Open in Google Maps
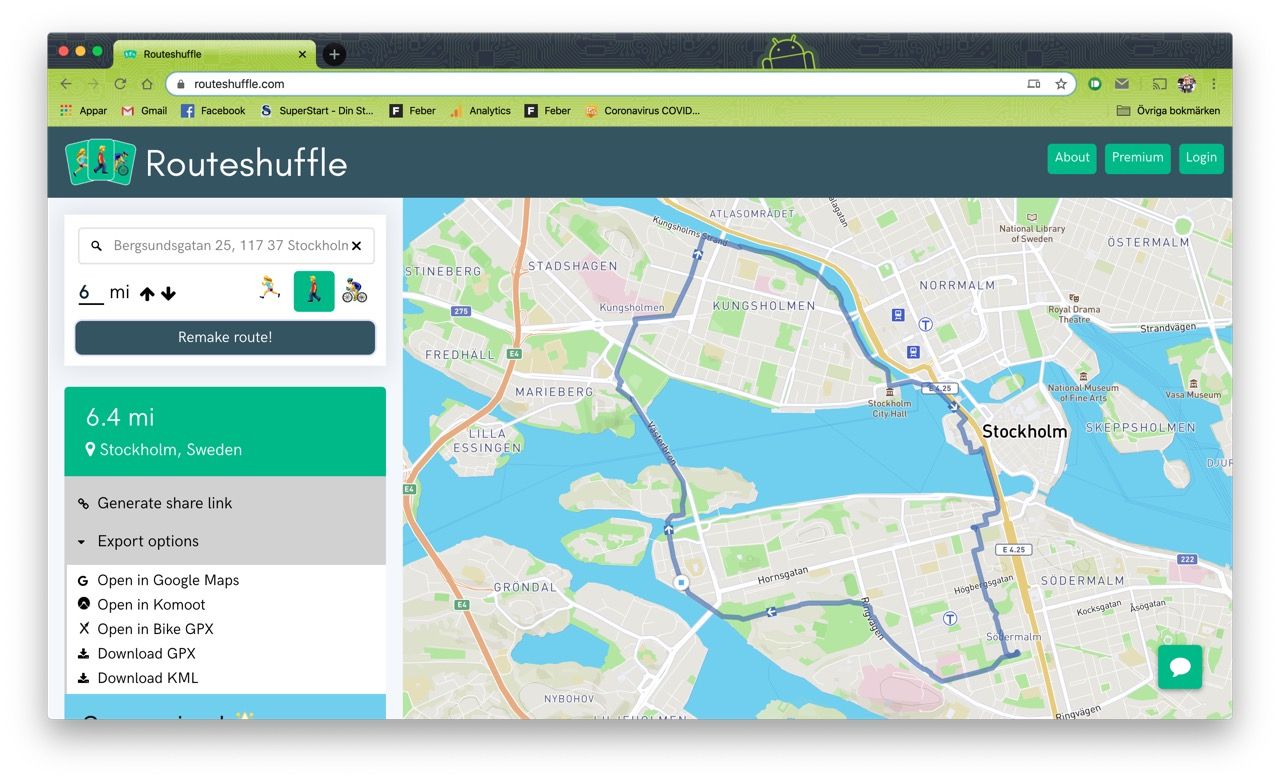 [168, 580]
